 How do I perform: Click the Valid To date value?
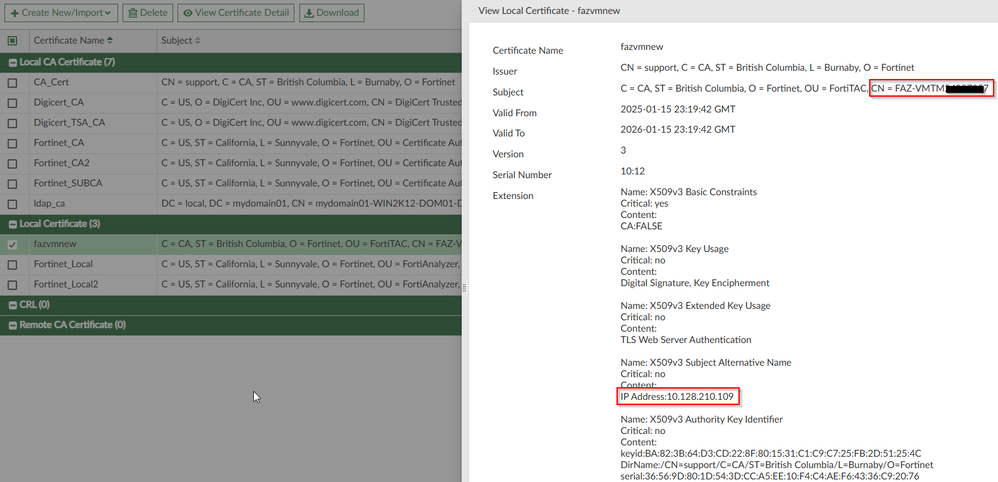[678, 129]
